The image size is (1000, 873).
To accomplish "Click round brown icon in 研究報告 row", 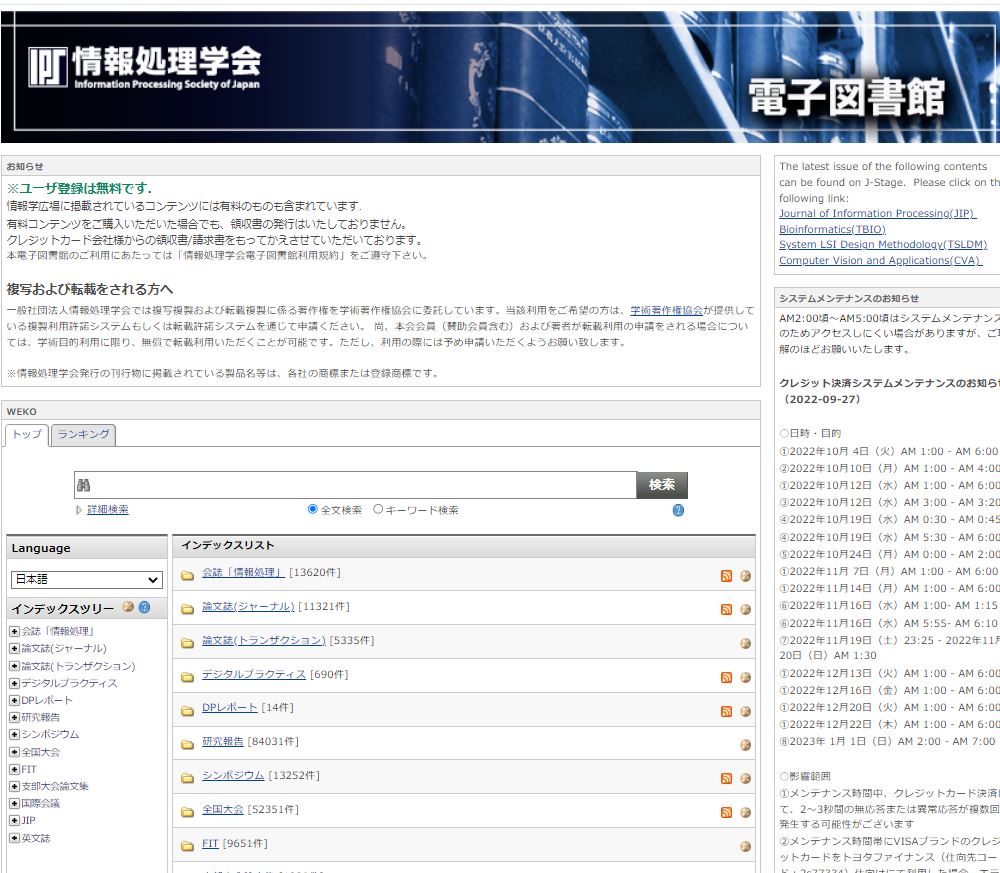I will tap(745, 745).
